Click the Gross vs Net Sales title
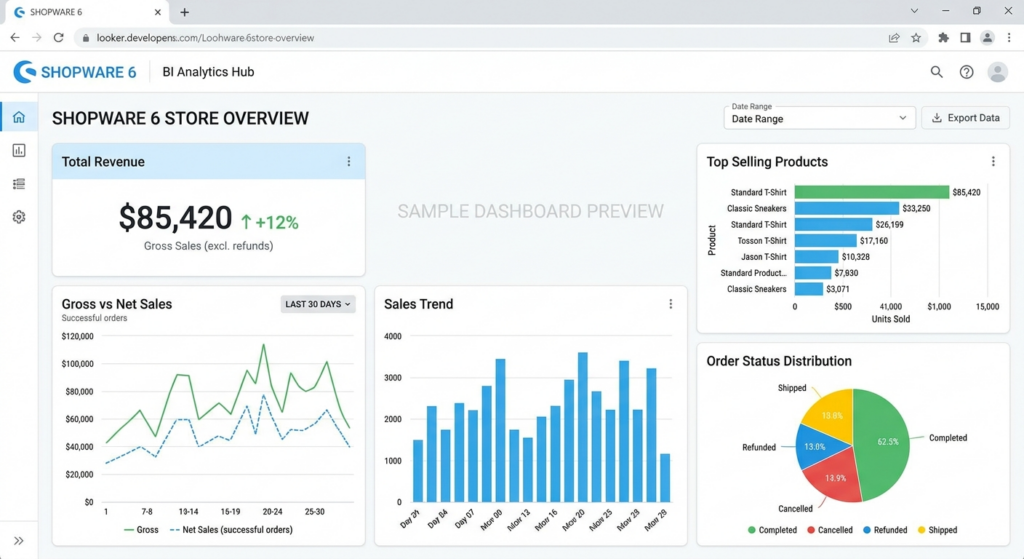The image size is (1024, 559). point(117,304)
